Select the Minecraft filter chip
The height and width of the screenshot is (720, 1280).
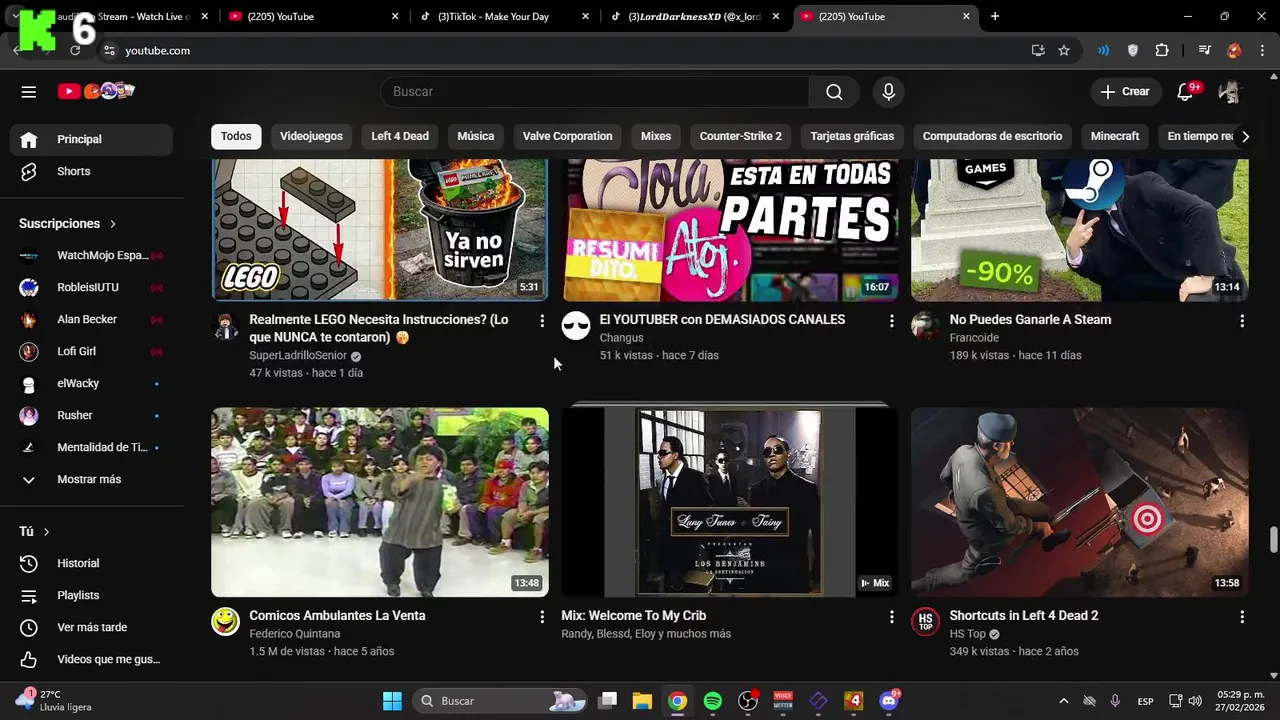pos(1115,136)
